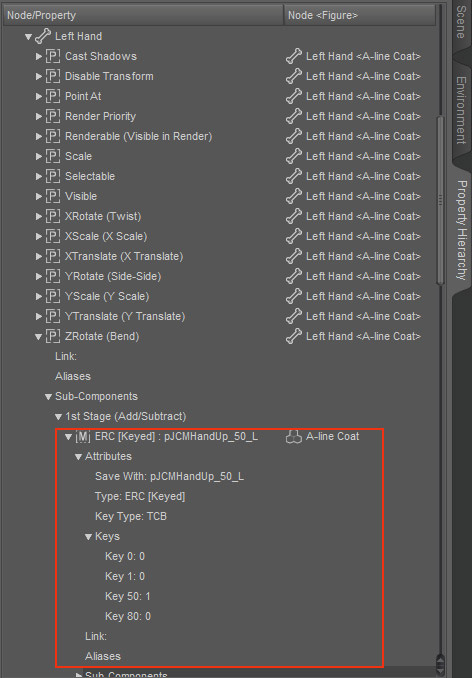
Task: Click bone icon in YTranslate row node column
Action: (294, 317)
